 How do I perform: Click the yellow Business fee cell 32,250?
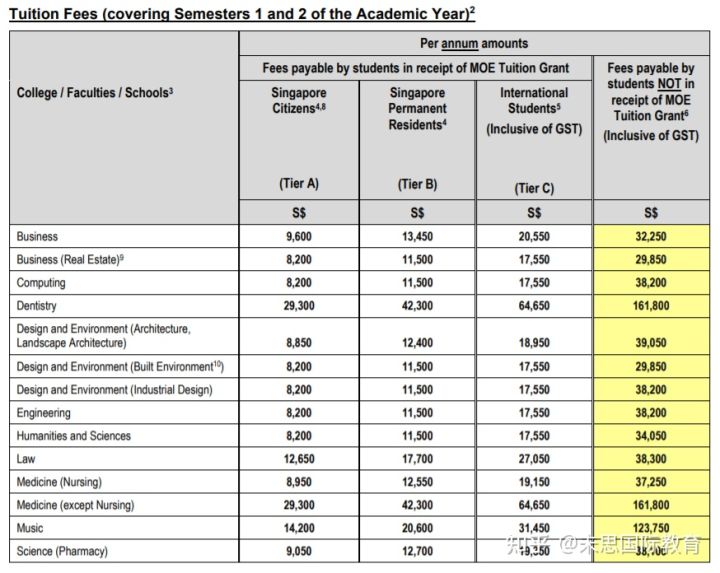click(651, 237)
